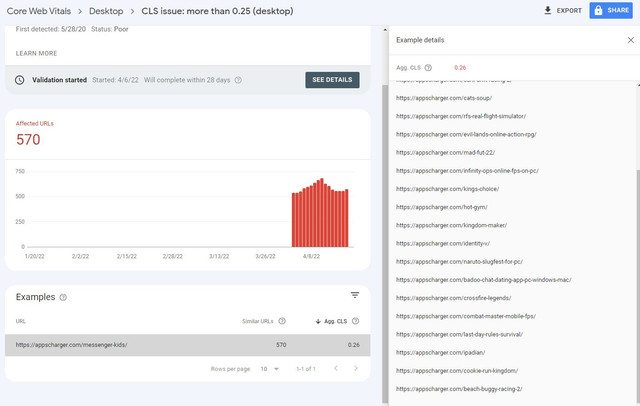Click the kings-choice URL

(x=447, y=189)
